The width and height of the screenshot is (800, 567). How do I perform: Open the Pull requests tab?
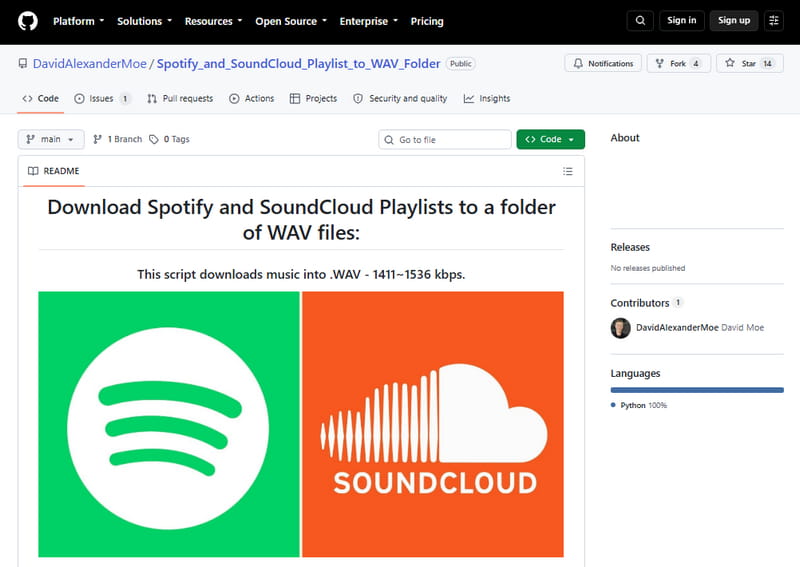(180, 98)
